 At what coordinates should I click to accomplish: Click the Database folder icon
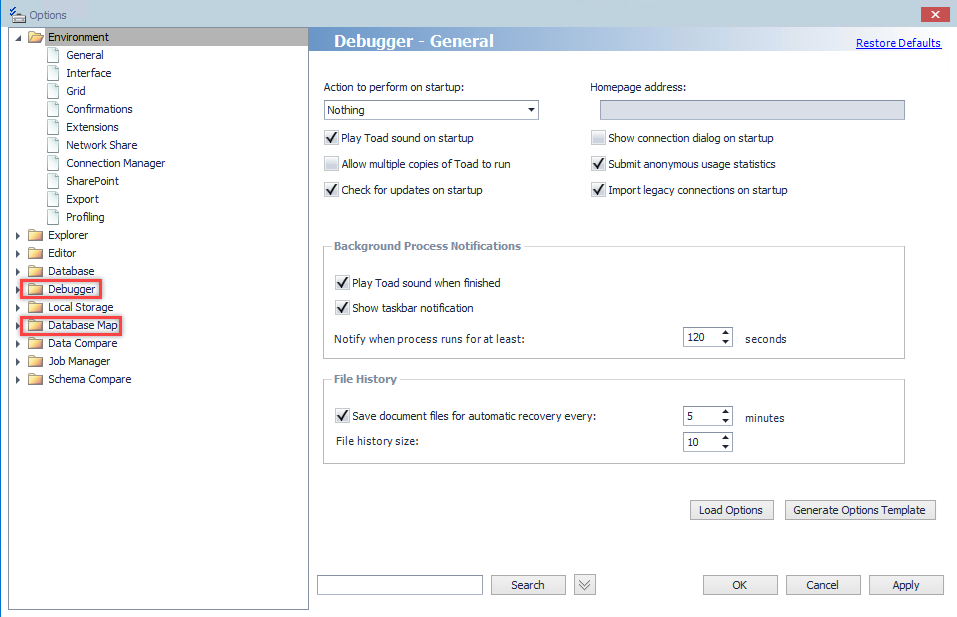click(x=36, y=271)
